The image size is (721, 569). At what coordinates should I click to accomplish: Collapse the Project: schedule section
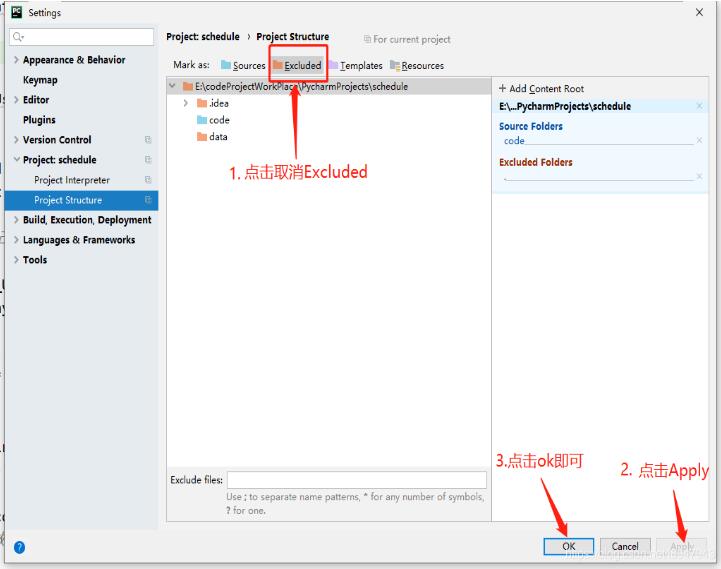coord(16,160)
